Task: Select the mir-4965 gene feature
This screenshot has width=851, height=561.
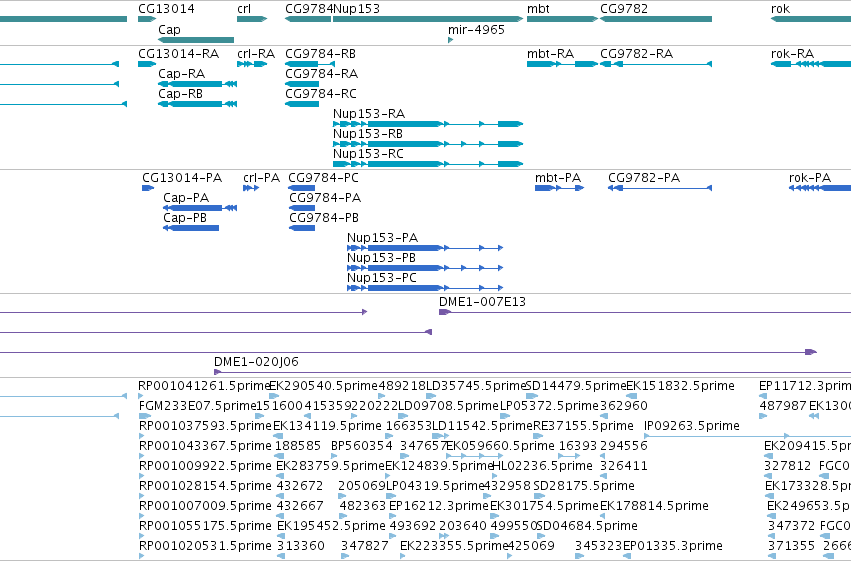Action: coord(450,40)
